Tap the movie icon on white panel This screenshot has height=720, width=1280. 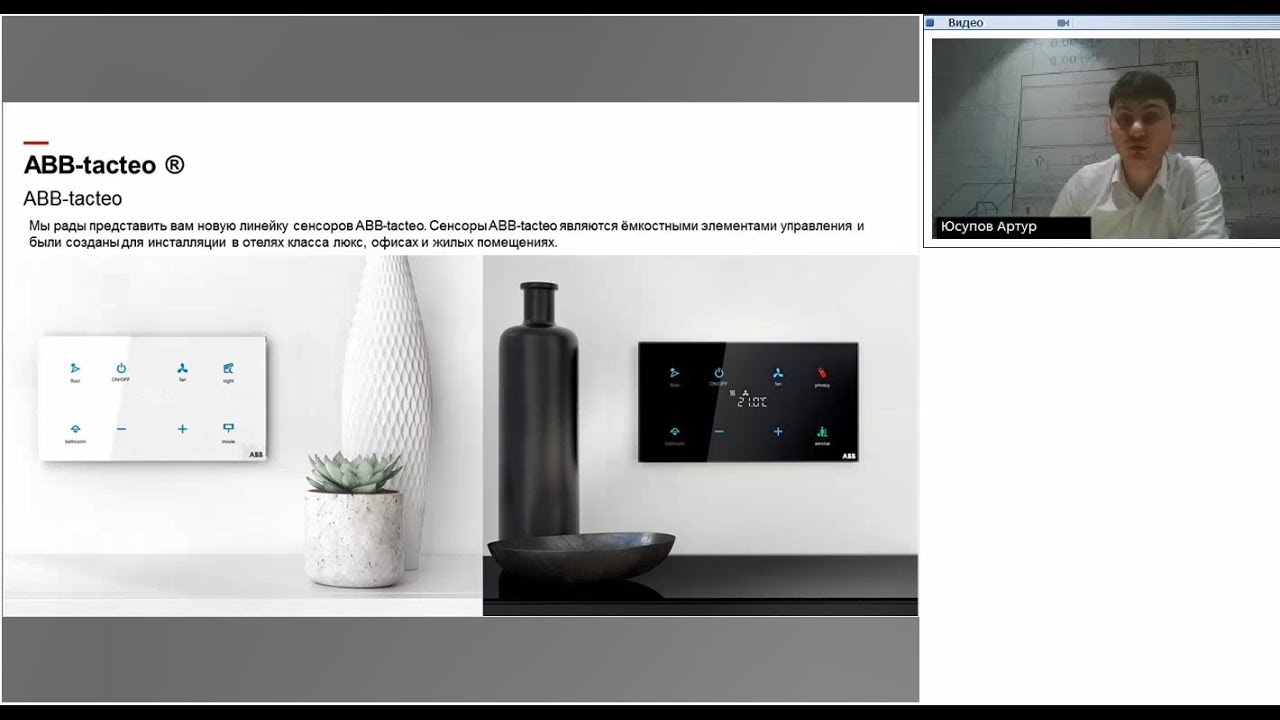228,428
